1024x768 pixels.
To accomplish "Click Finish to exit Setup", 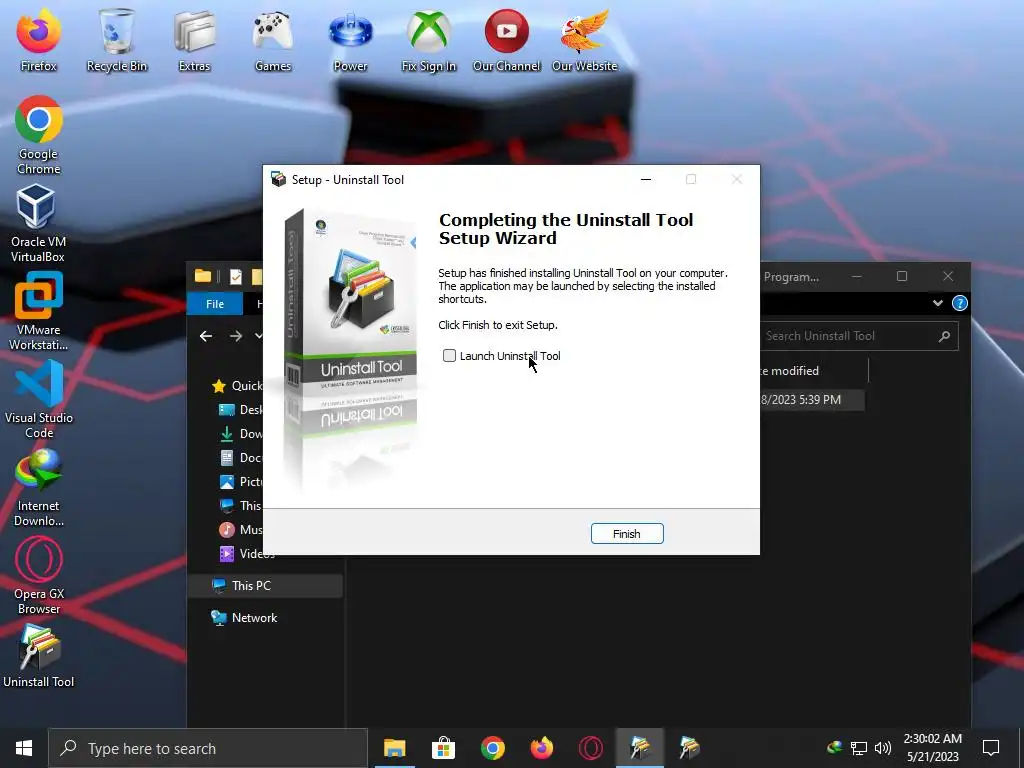I will click(627, 534).
